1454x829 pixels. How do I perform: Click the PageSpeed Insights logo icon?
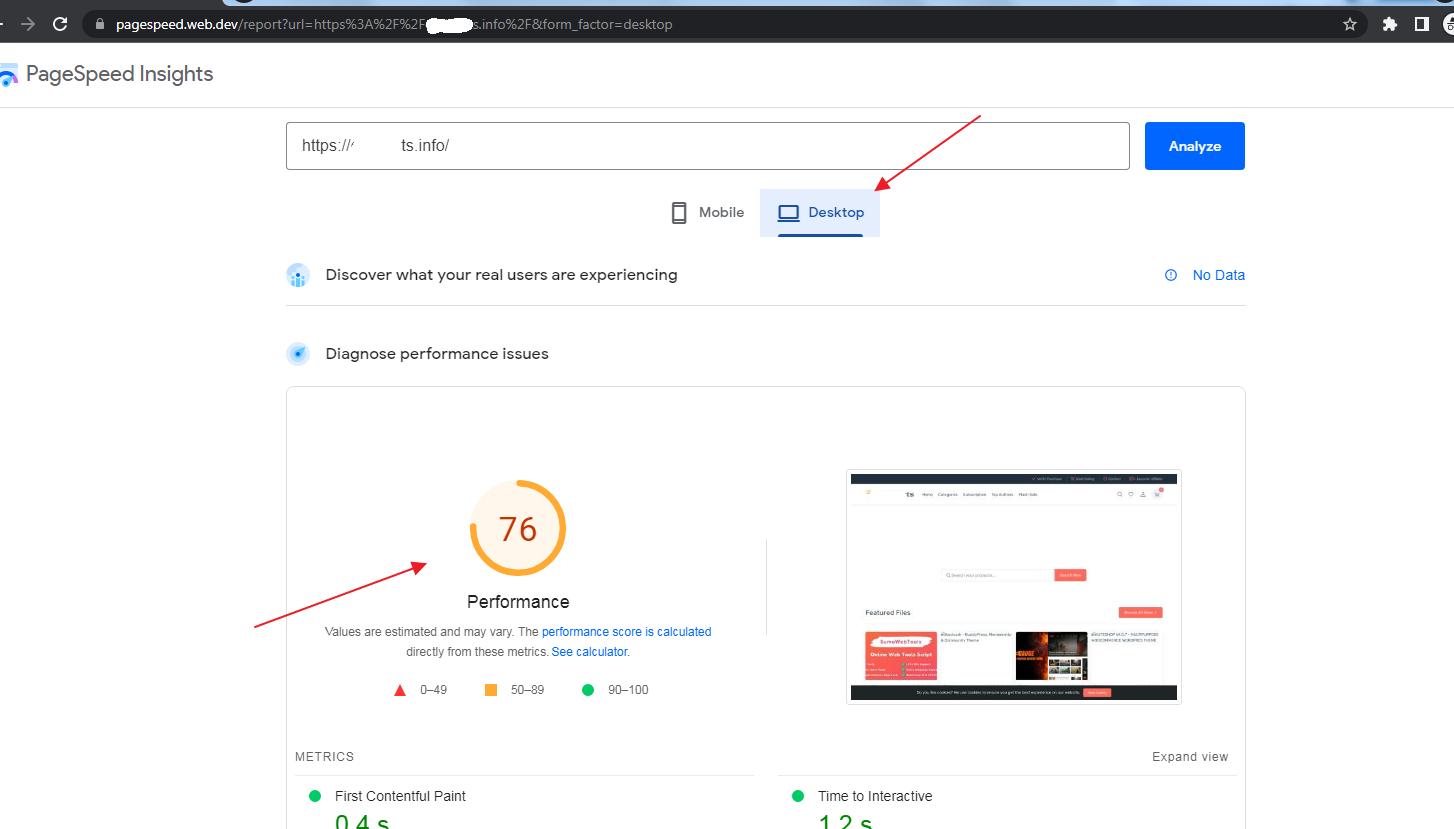pos(9,74)
